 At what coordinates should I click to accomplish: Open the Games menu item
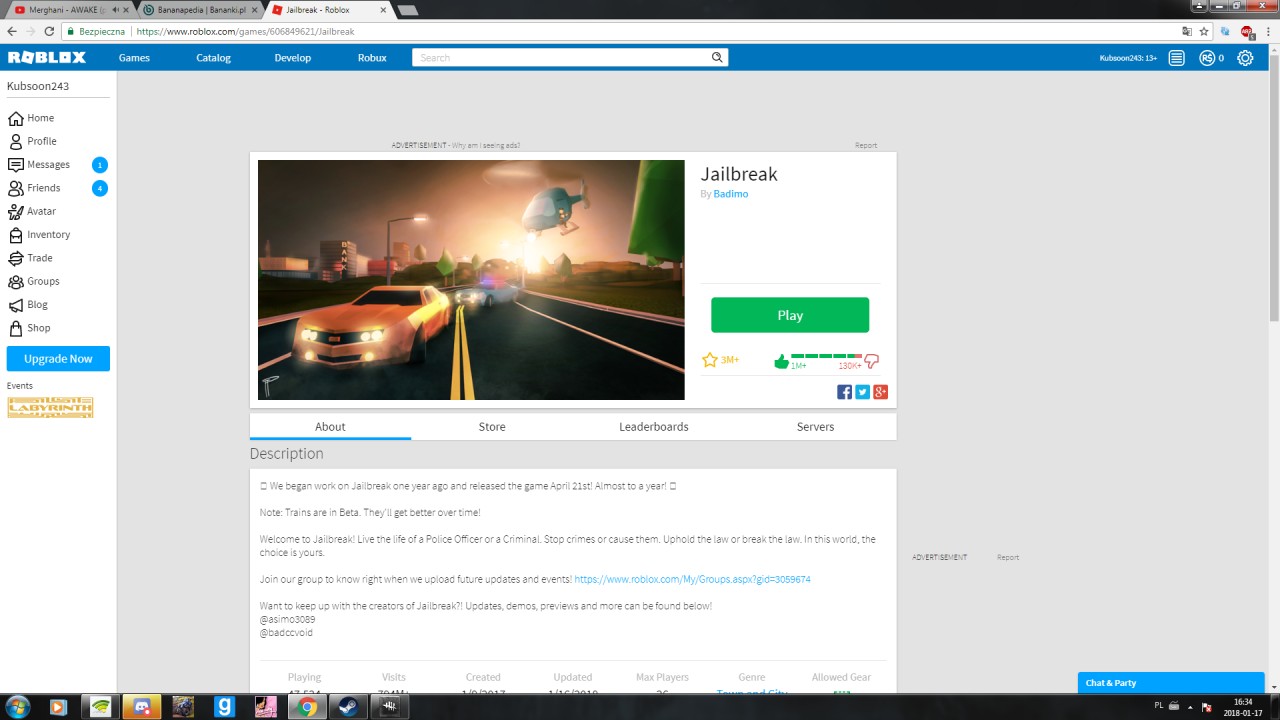click(134, 58)
